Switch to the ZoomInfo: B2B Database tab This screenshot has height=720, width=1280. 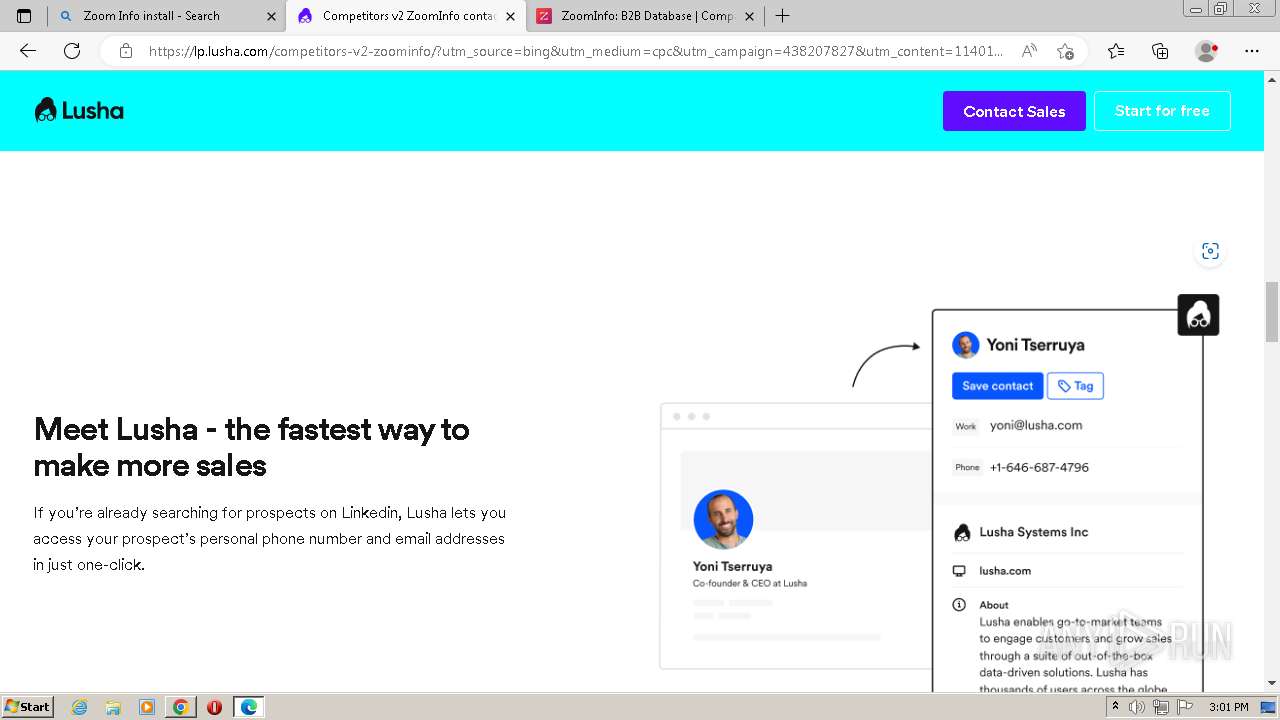pos(645,16)
